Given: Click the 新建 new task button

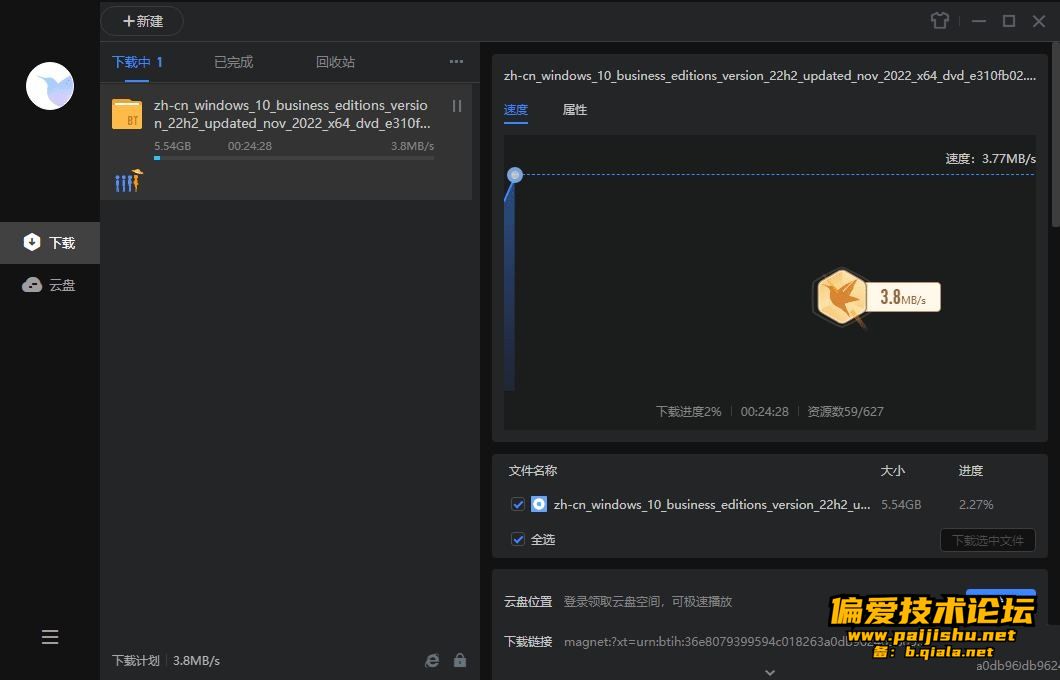Looking at the screenshot, I should 142,21.
